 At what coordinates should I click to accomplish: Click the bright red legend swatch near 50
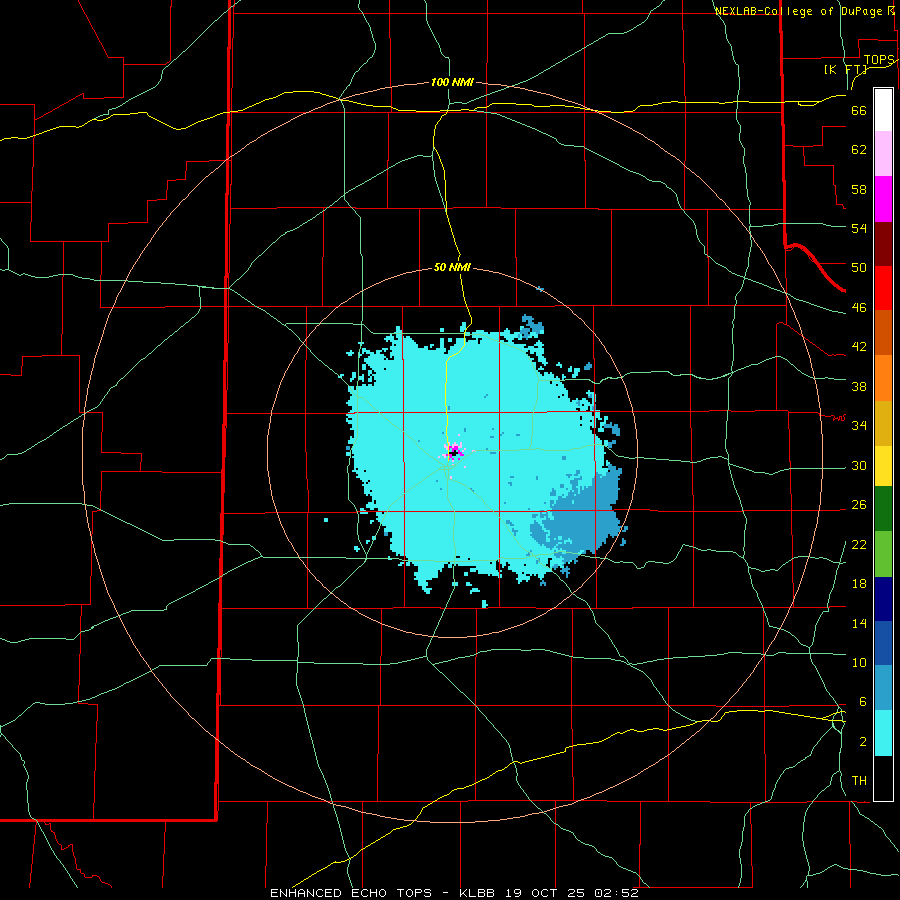[883, 288]
